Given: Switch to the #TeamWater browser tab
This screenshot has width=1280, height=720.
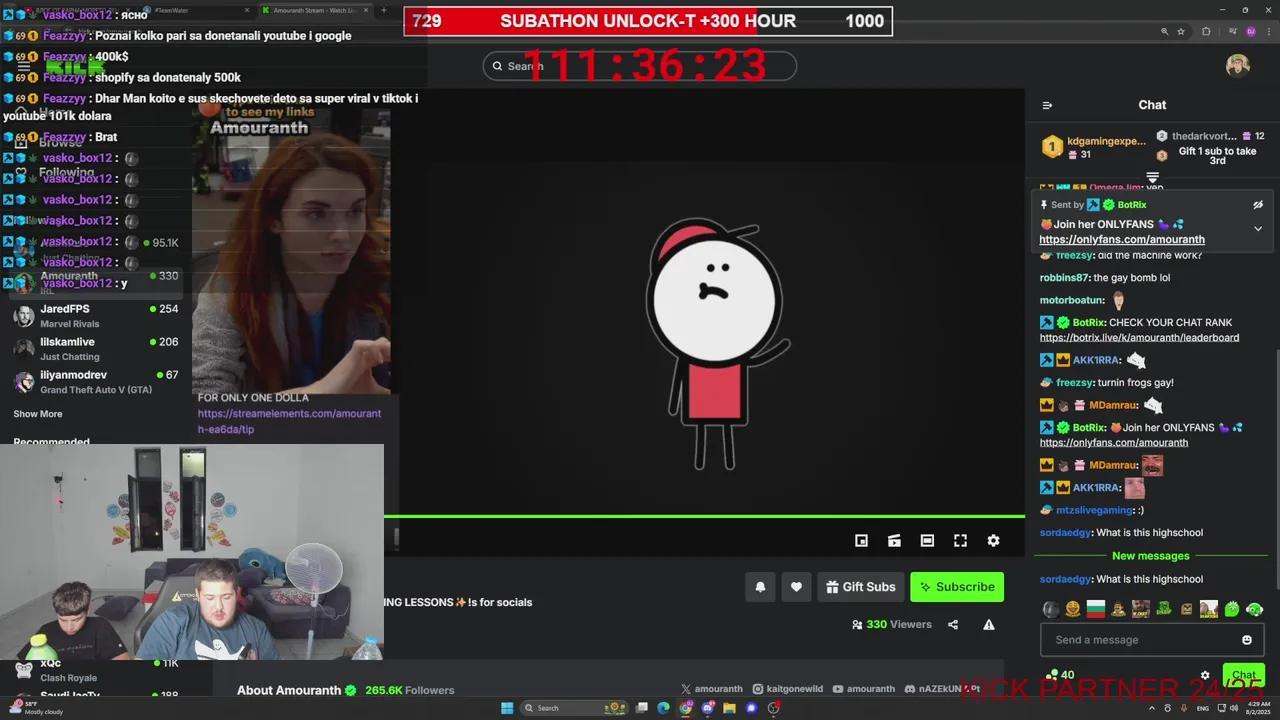Looking at the screenshot, I should tap(195, 10).
